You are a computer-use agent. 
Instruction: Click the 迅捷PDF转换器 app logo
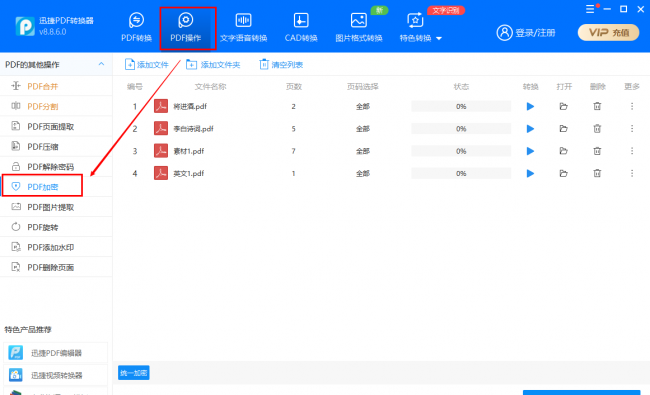click(x=25, y=27)
